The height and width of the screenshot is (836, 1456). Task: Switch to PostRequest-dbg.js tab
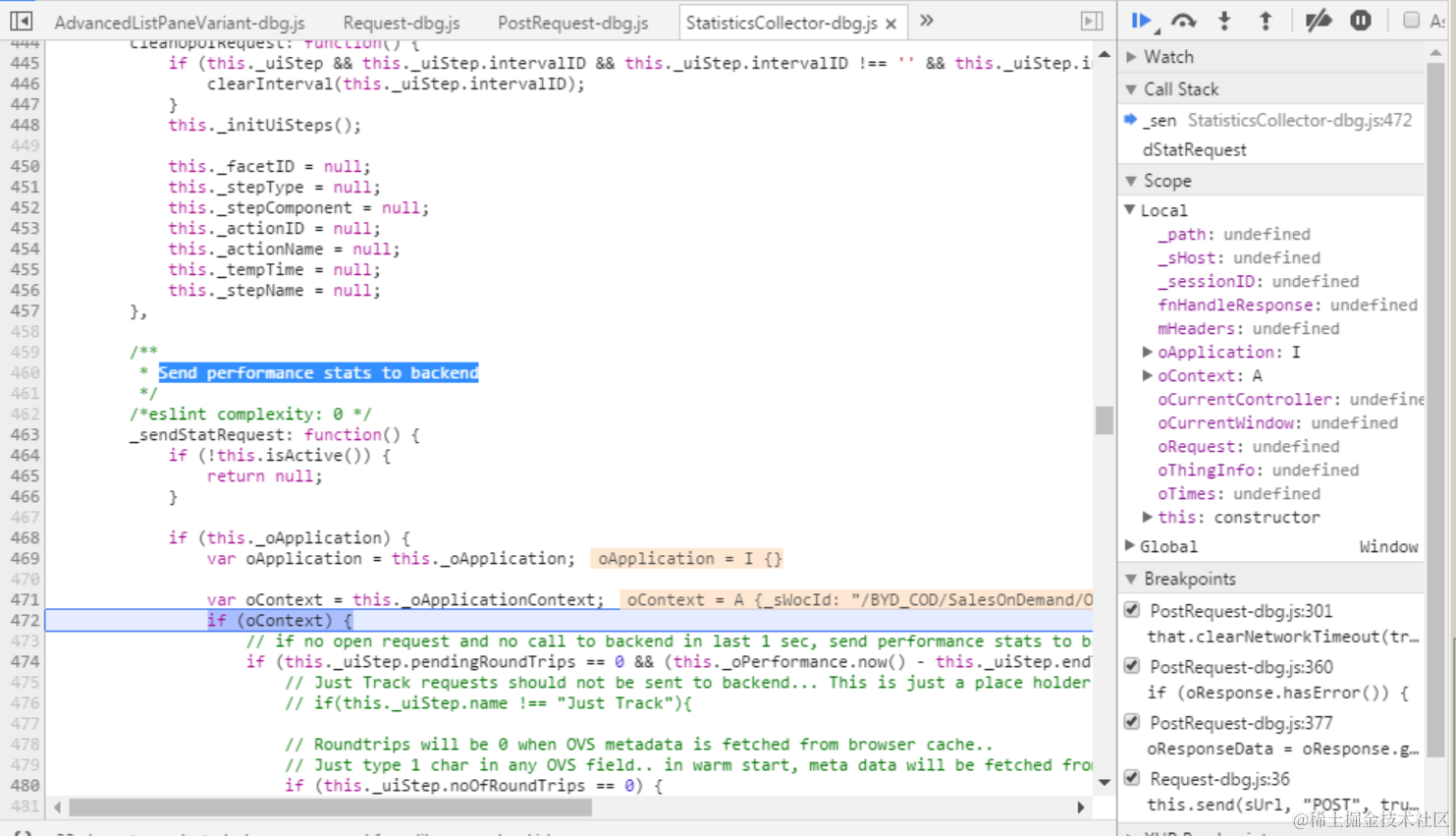pyautogui.click(x=573, y=22)
